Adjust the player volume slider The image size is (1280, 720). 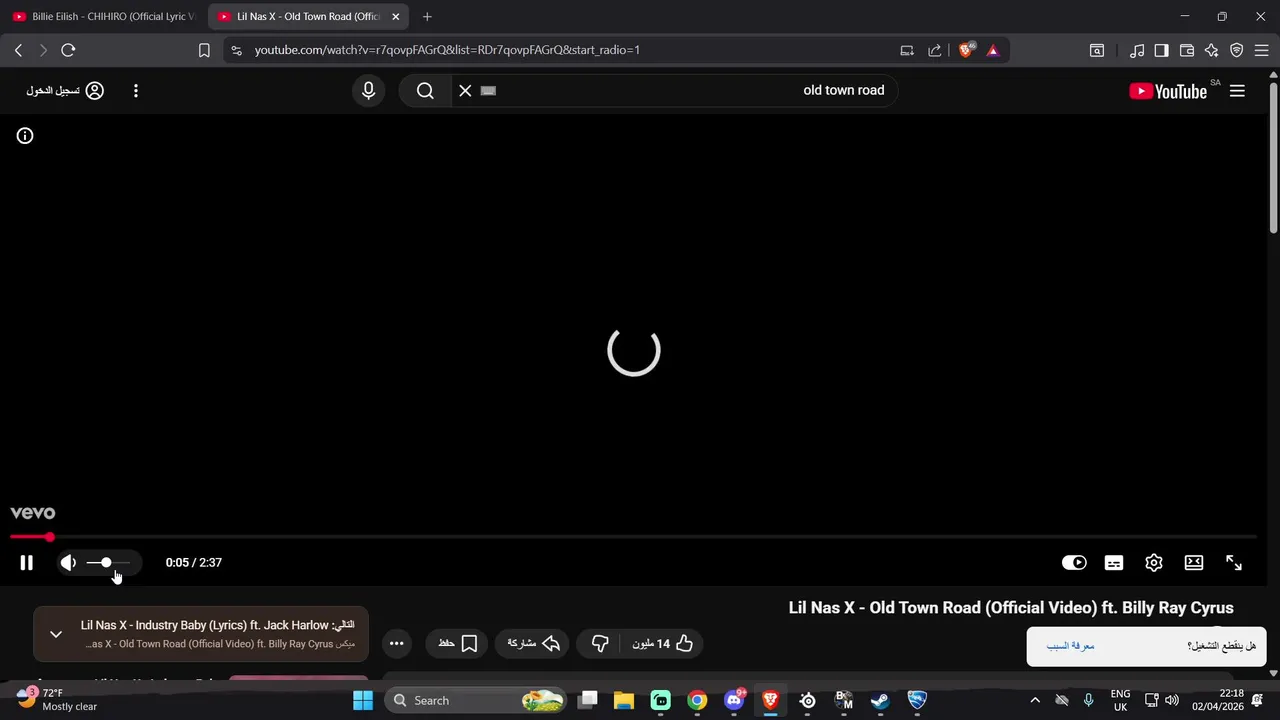(108, 563)
